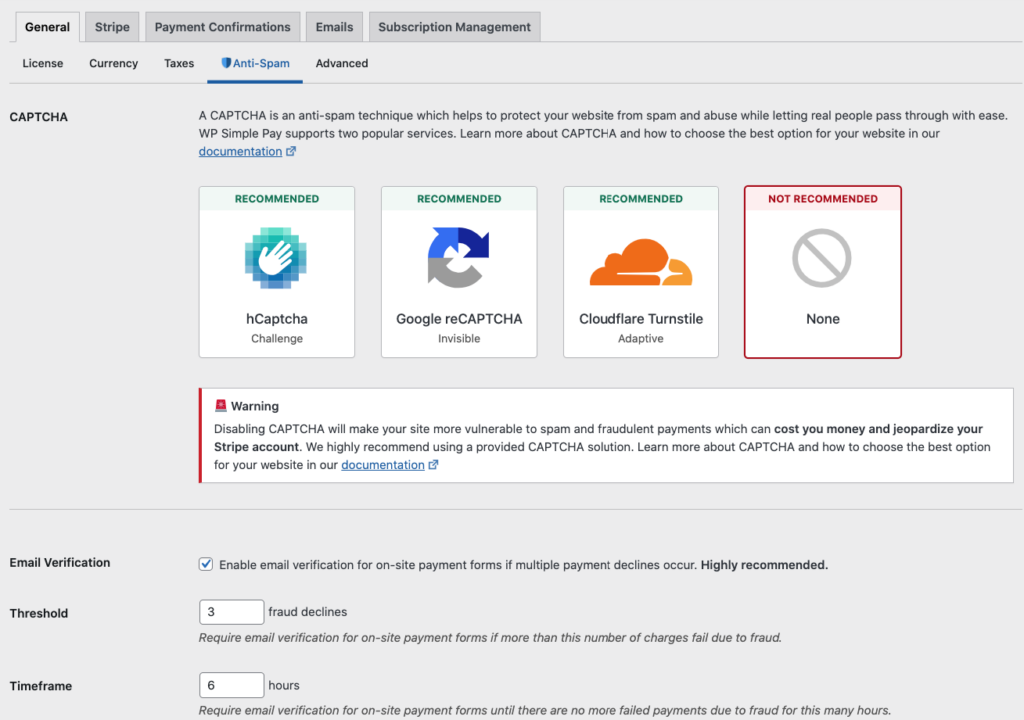Focus the Timeframe hours input field
Image resolution: width=1024 pixels, height=720 pixels.
(231, 685)
